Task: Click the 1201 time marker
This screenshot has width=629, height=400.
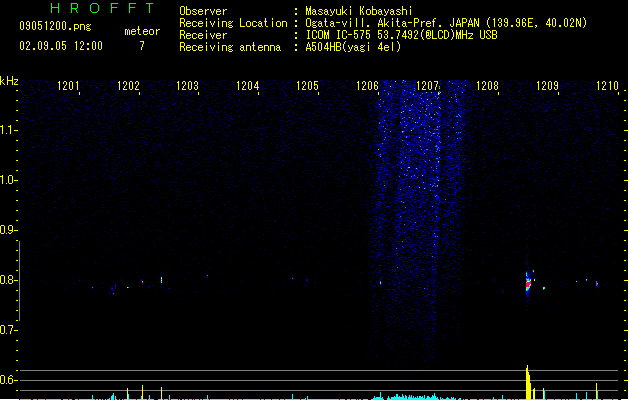Action: [x=68, y=86]
